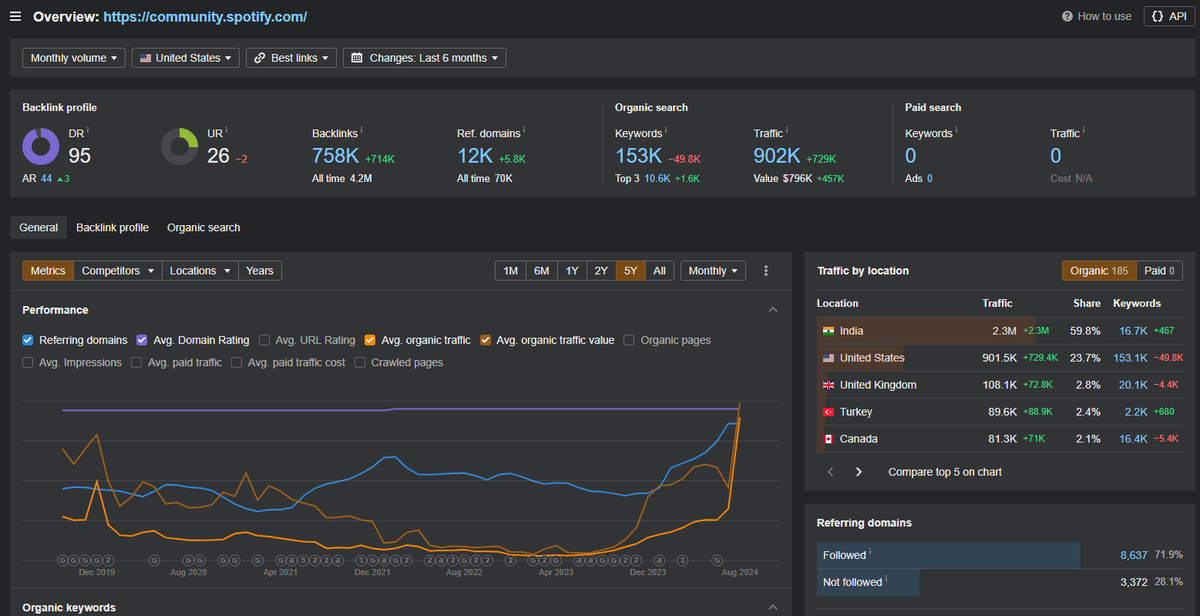The image size is (1200, 616).
Task: Click the calendar icon in Changes filter
Action: (x=357, y=58)
